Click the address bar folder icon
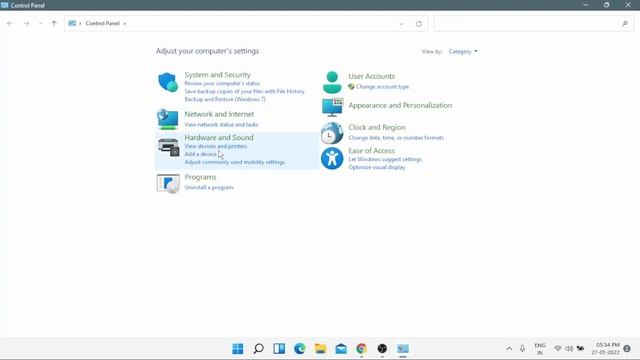The height and width of the screenshot is (360, 640). point(72,24)
